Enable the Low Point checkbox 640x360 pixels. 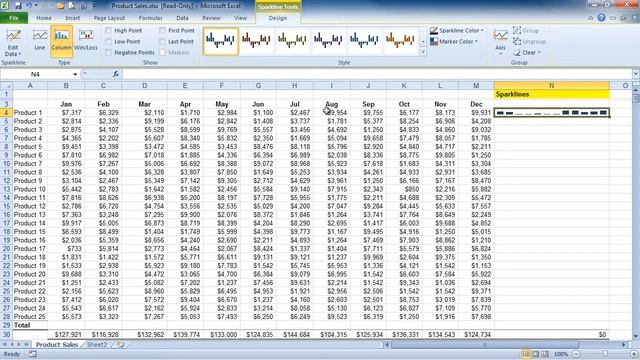109,42
